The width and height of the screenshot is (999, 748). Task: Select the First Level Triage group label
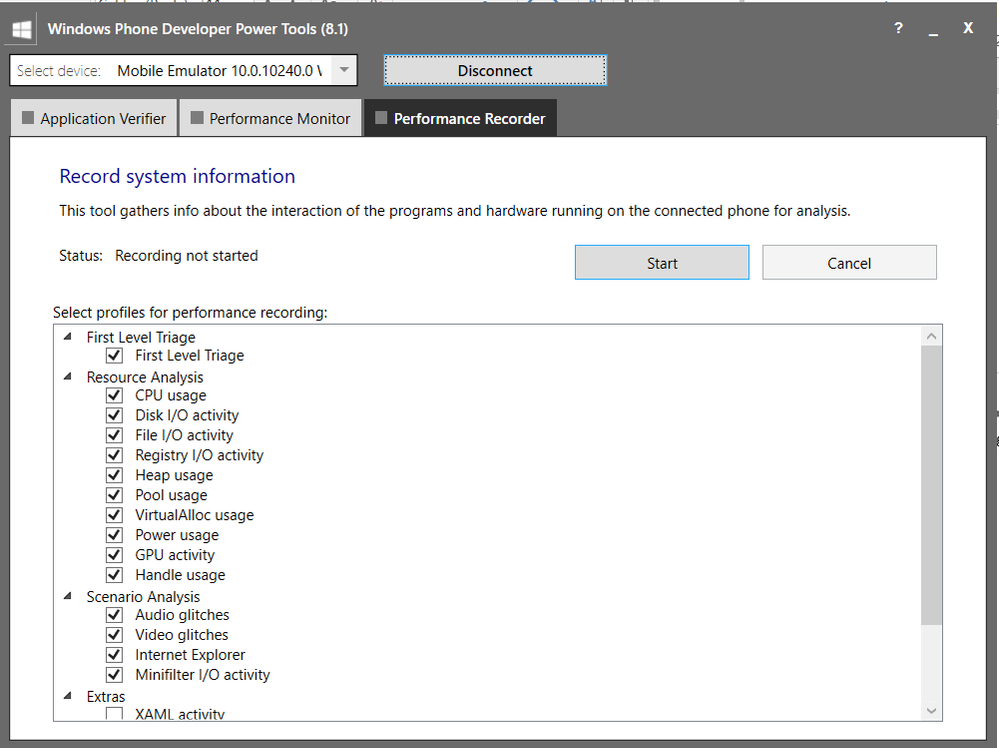coord(141,337)
